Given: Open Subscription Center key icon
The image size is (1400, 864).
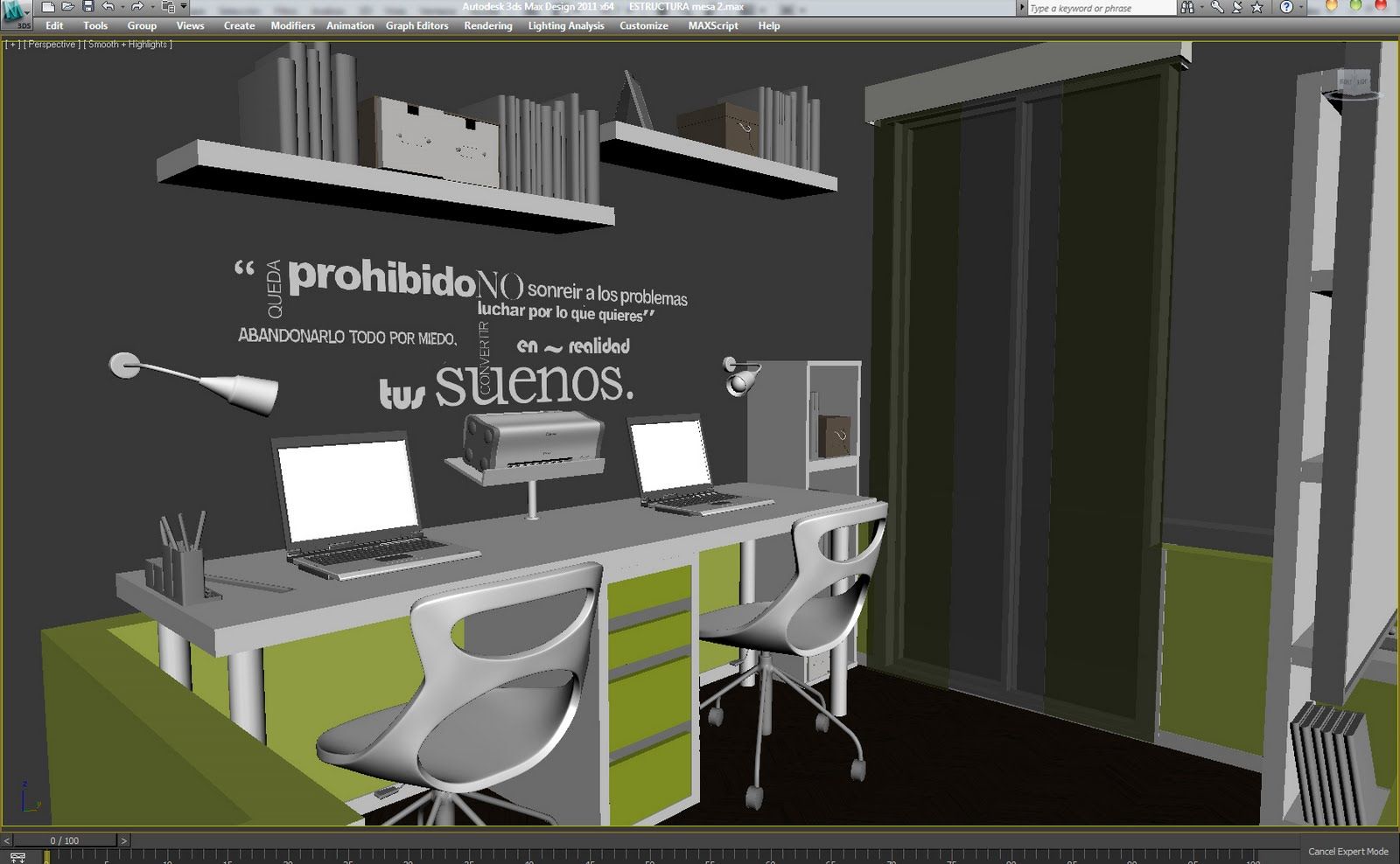Looking at the screenshot, I should coord(1217,7).
